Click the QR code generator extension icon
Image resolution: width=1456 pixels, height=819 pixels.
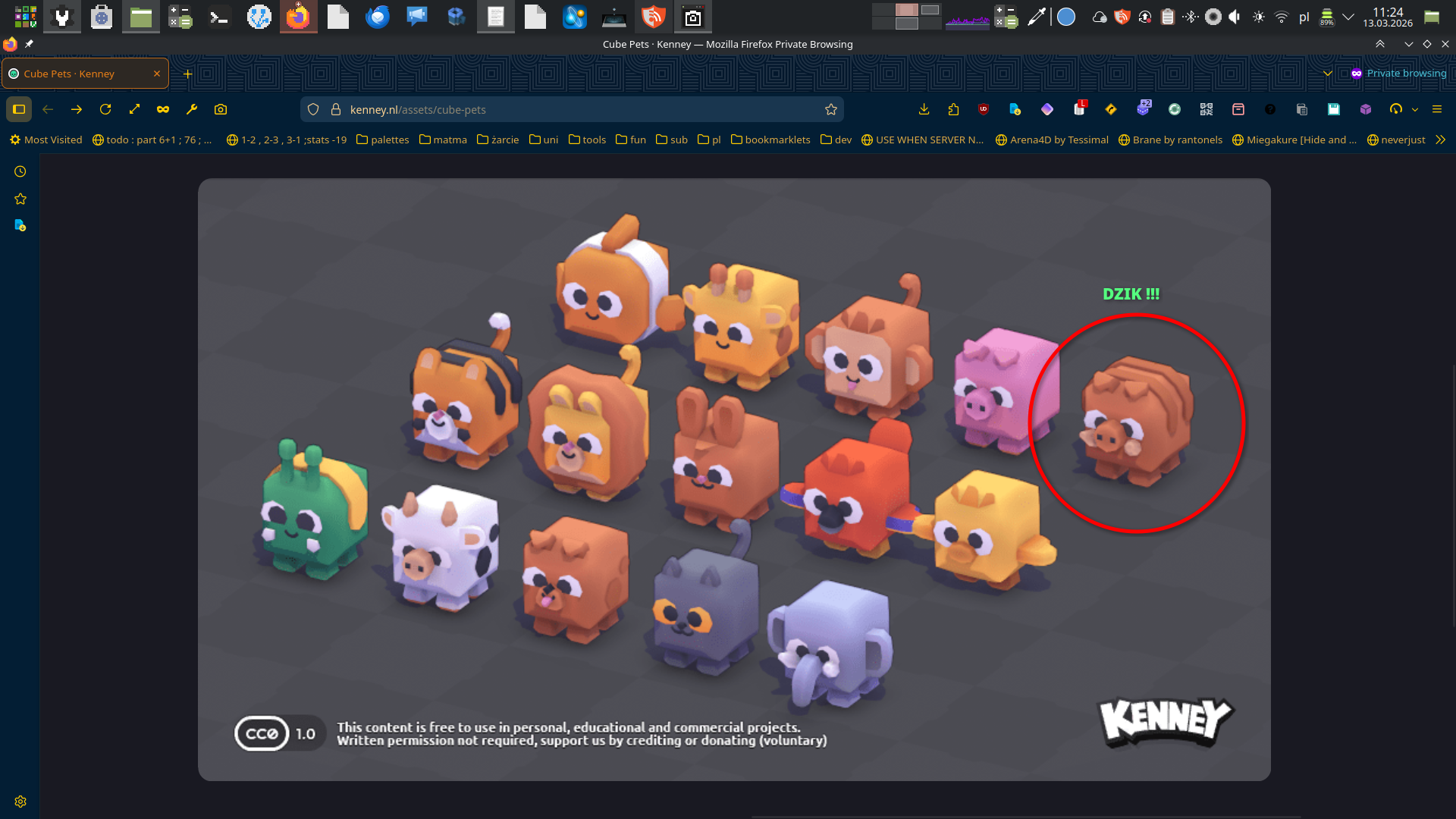(x=1207, y=109)
